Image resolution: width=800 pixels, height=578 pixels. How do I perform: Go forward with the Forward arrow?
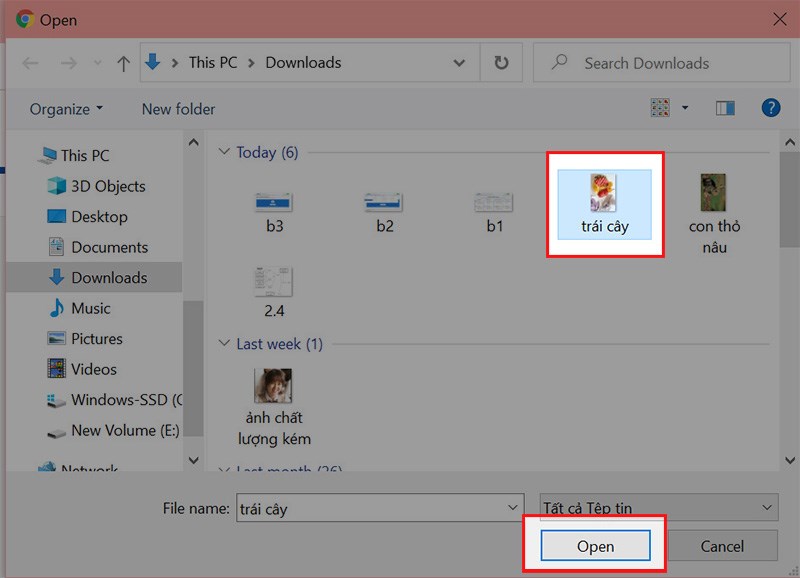click(69, 63)
